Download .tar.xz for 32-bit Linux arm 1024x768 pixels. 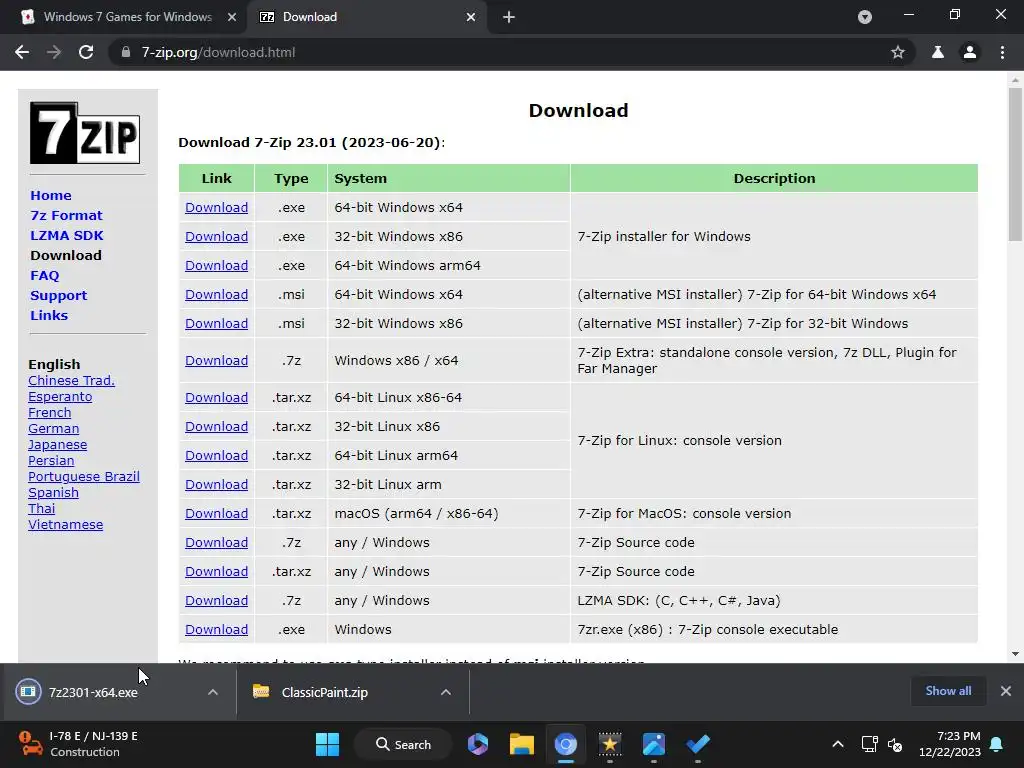click(216, 485)
